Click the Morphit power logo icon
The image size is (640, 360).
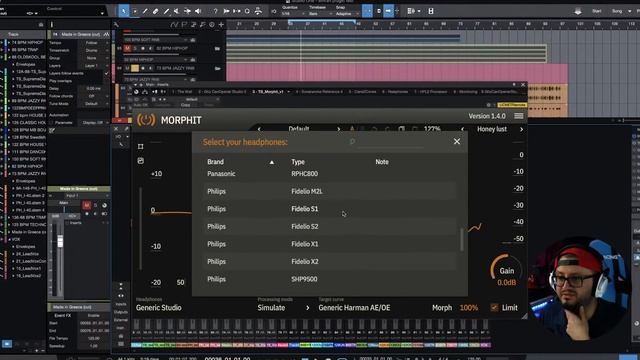[146, 120]
